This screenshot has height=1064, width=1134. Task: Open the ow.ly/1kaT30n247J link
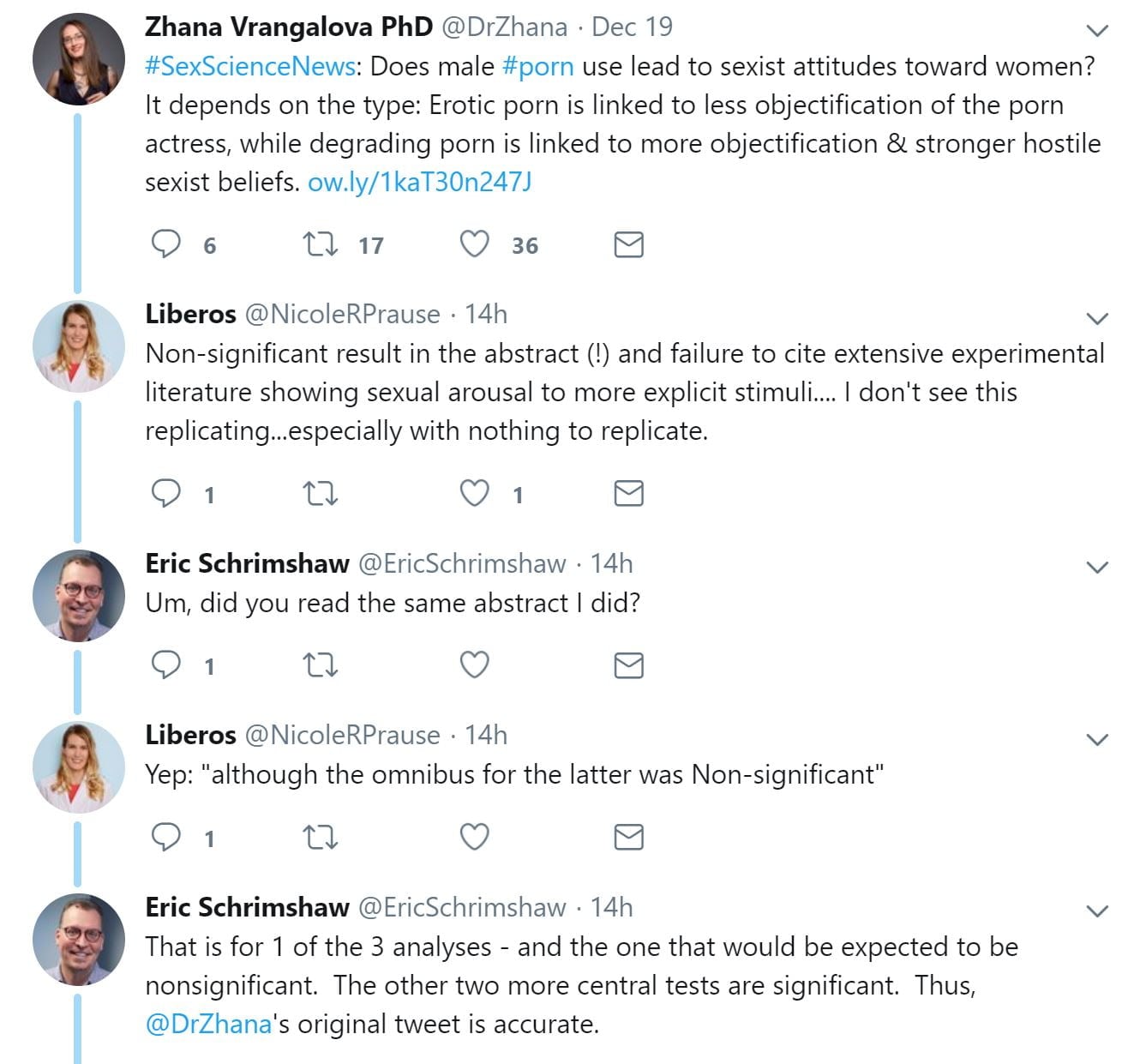pyautogui.click(x=419, y=182)
